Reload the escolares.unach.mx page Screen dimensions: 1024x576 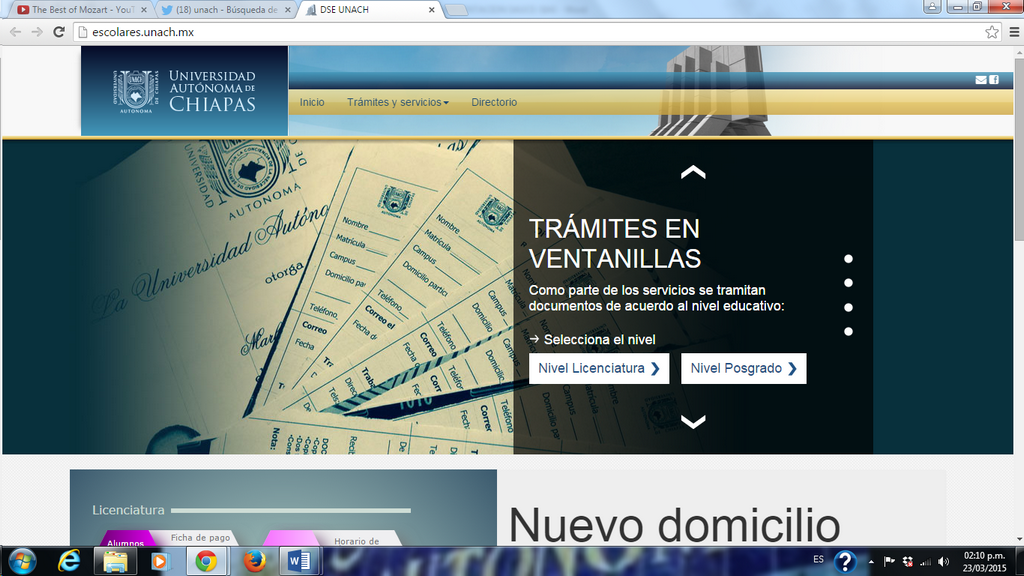point(59,32)
